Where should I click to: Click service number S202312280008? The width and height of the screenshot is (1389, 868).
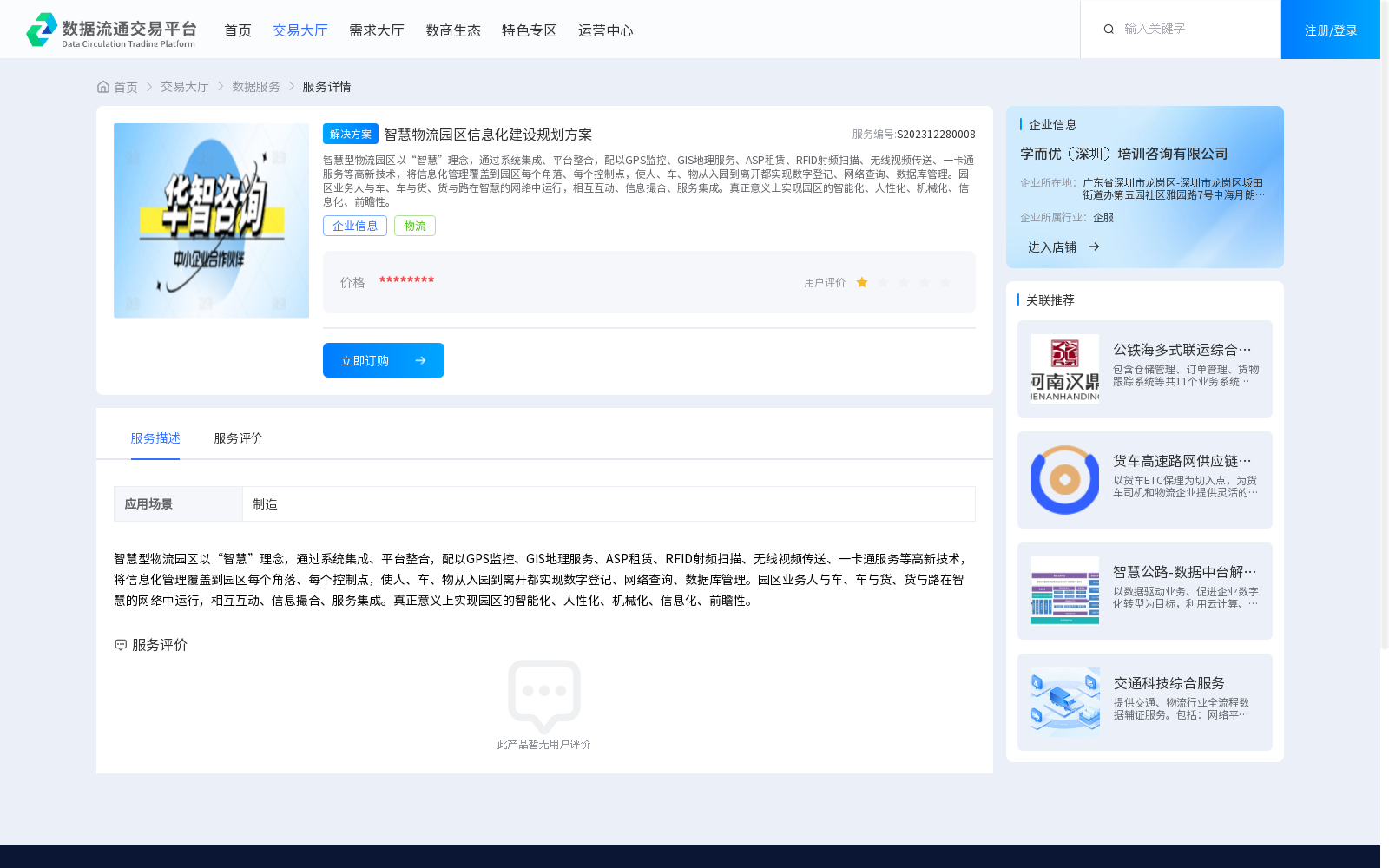[x=936, y=135]
